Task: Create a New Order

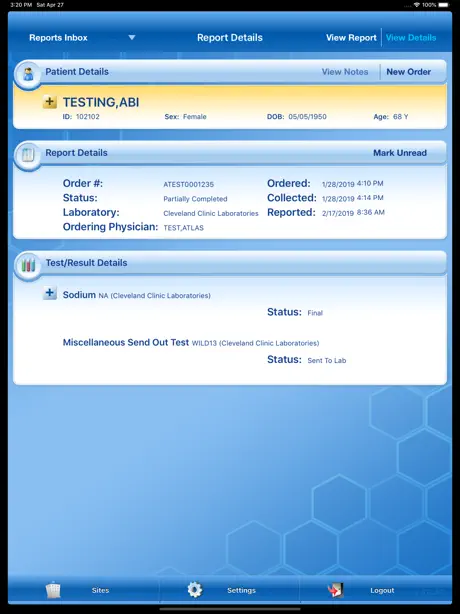Action: pos(408,72)
